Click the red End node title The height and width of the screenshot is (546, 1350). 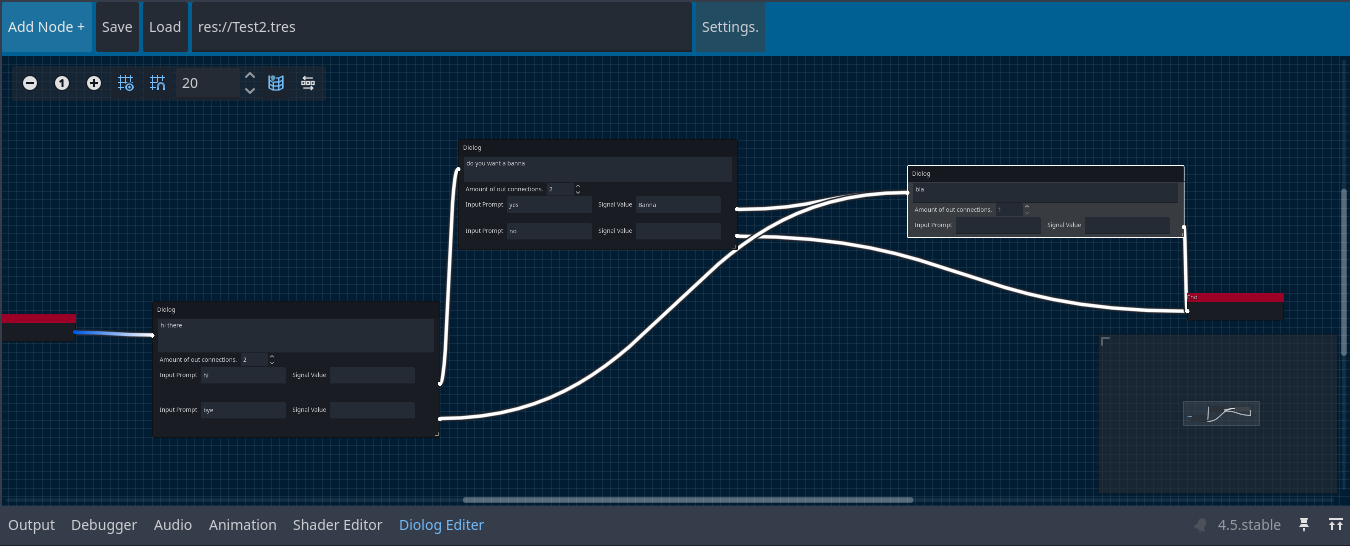point(1235,297)
